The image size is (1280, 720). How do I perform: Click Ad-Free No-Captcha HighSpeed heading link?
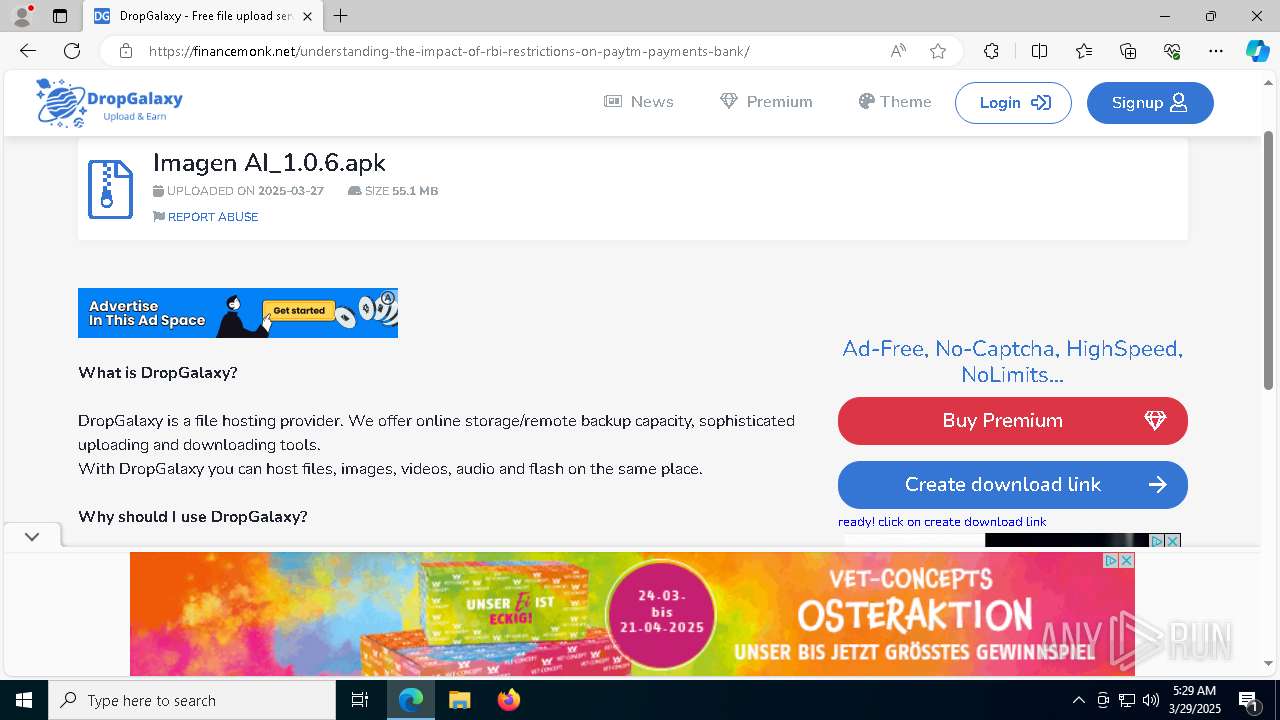click(x=1012, y=362)
